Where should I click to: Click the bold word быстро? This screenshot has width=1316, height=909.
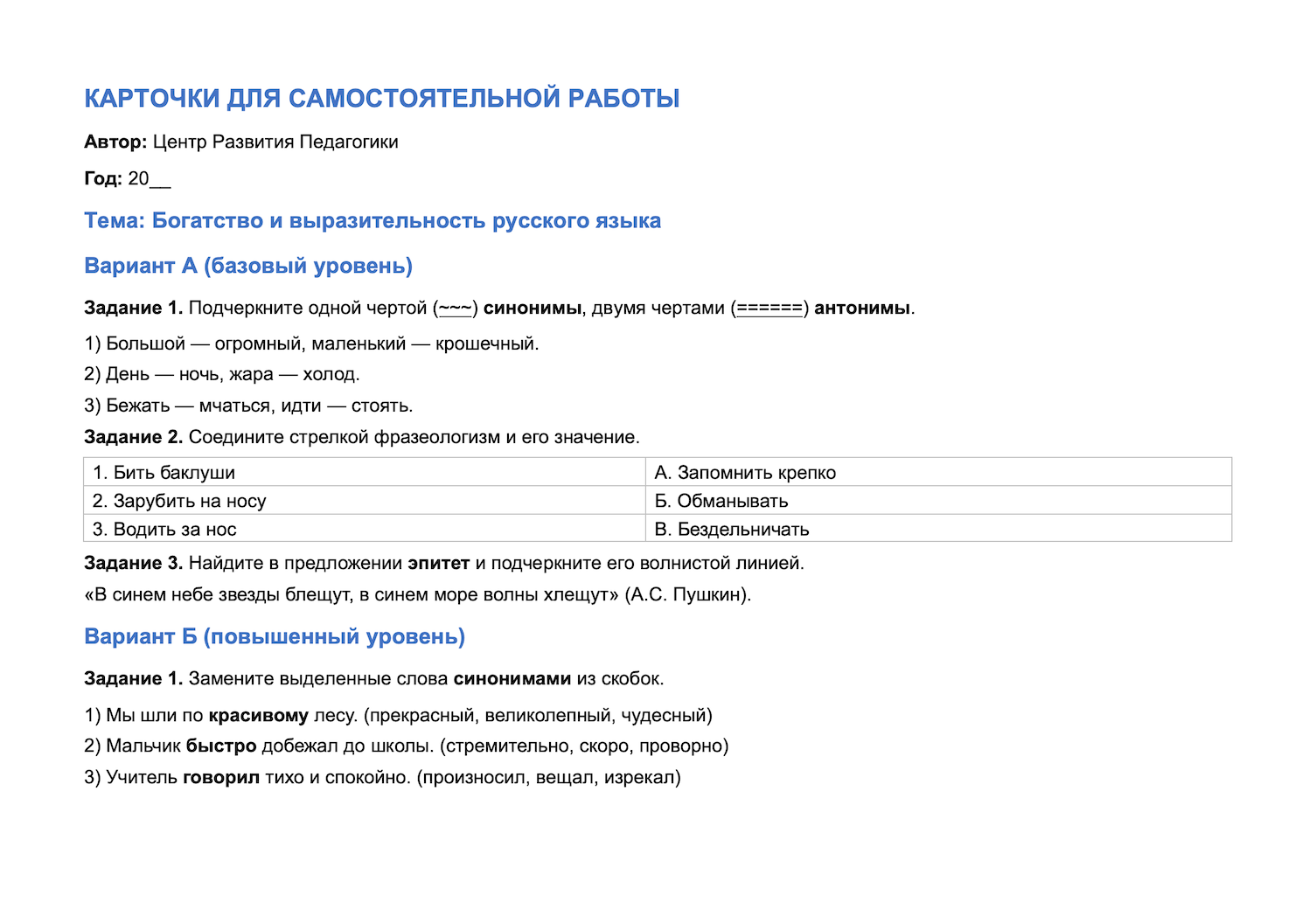pos(221,746)
